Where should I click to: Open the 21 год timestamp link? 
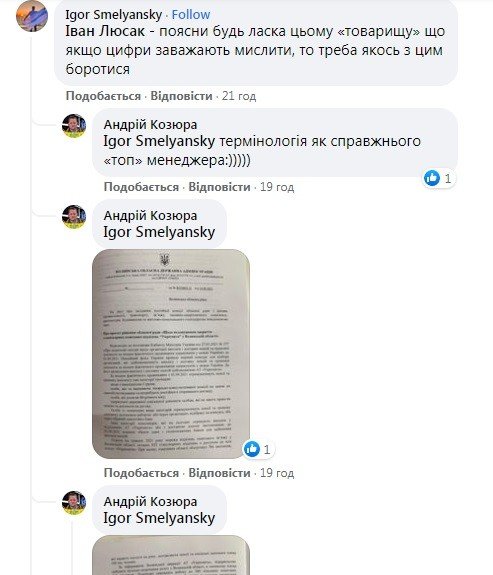[x=239, y=96]
